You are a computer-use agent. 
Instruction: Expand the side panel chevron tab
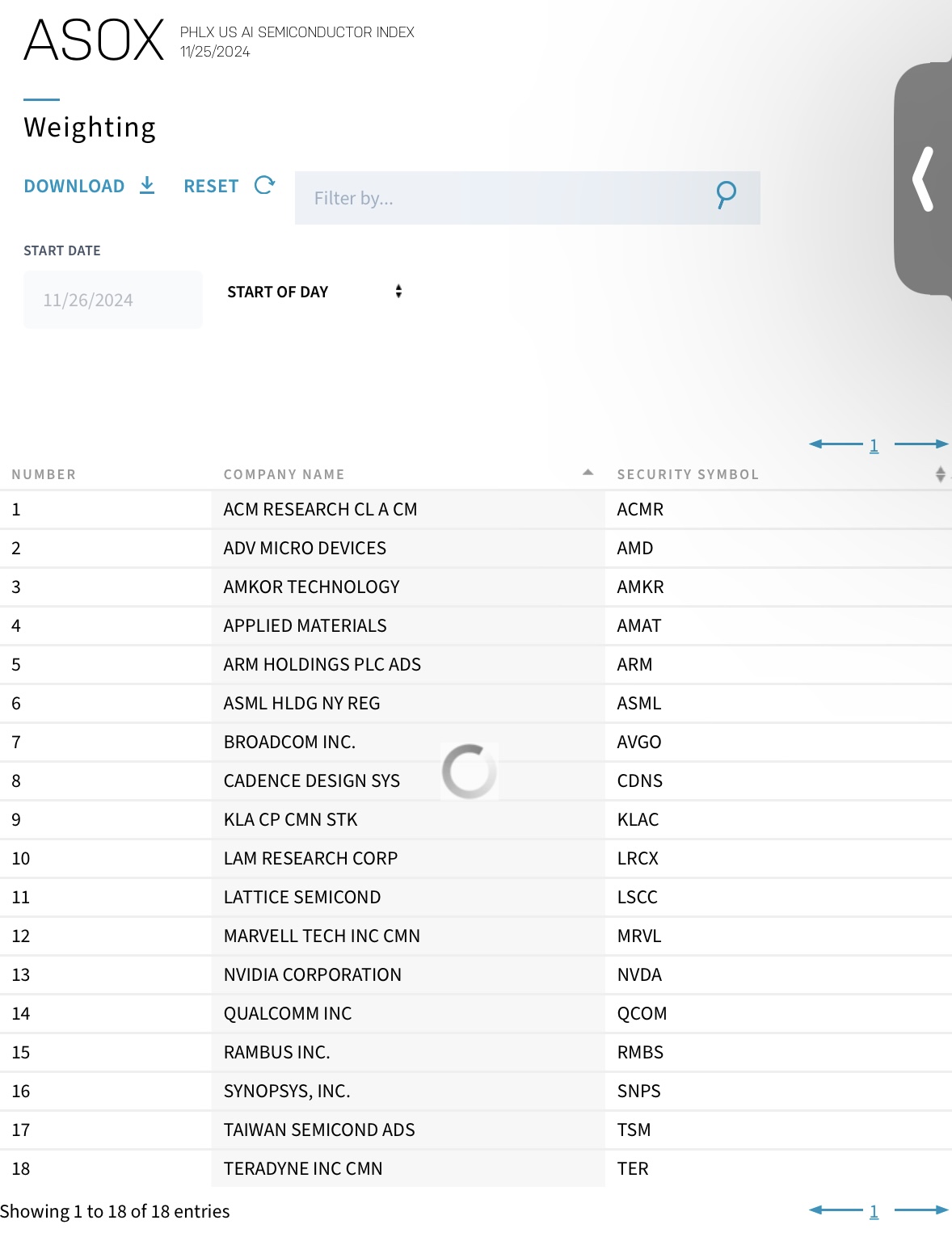click(x=923, y=179)
